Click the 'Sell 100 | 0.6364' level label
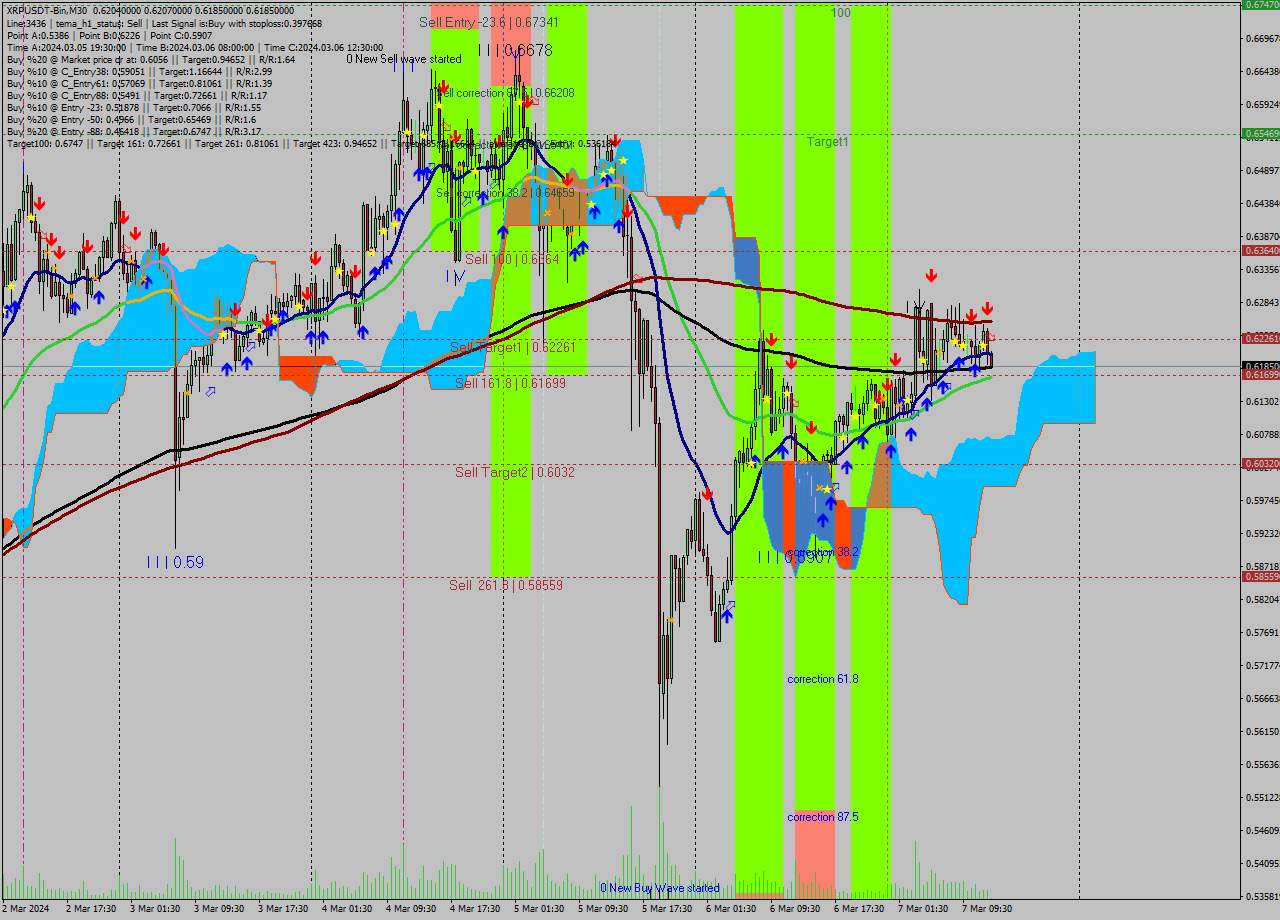This screenshot has width=1280, height=920. click(x=512, y=259)
